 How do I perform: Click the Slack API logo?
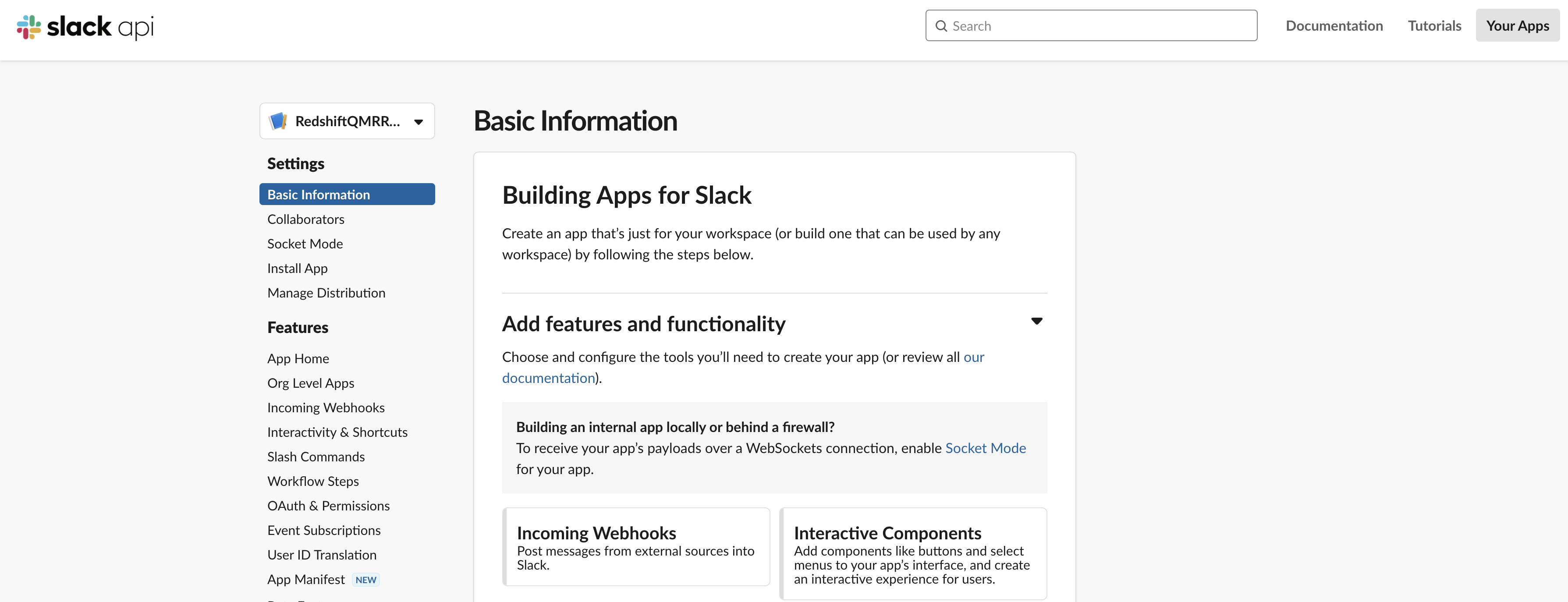(85, 26)
